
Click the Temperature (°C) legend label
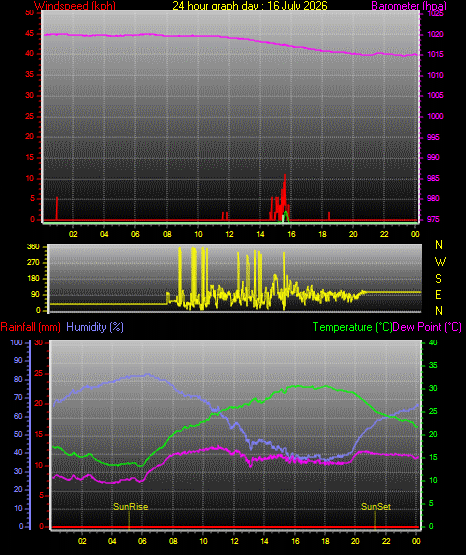[x=352, y=327]
